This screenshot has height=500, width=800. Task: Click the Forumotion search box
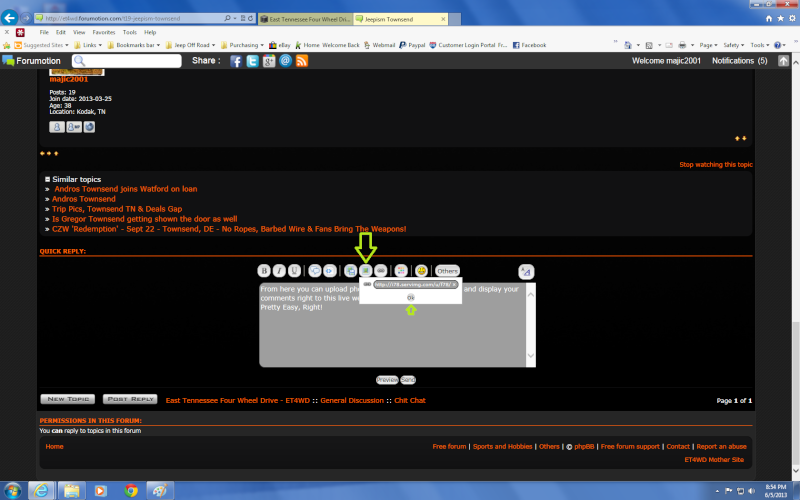pos(127,61)
